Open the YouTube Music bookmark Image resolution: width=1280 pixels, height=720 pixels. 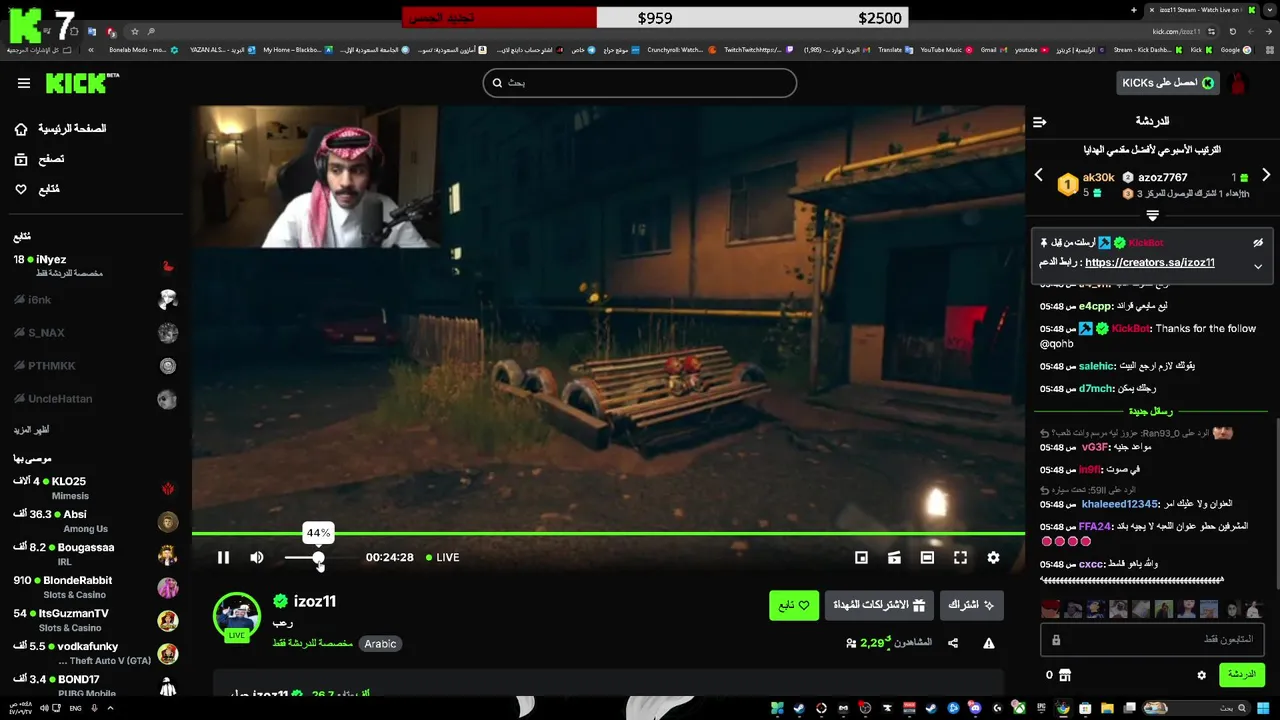click(946, 49)
